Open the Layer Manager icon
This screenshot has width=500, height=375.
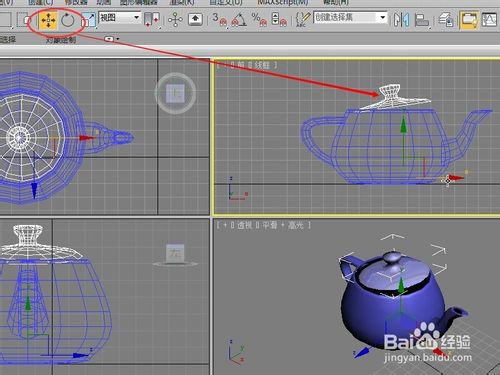pos(446,20)
